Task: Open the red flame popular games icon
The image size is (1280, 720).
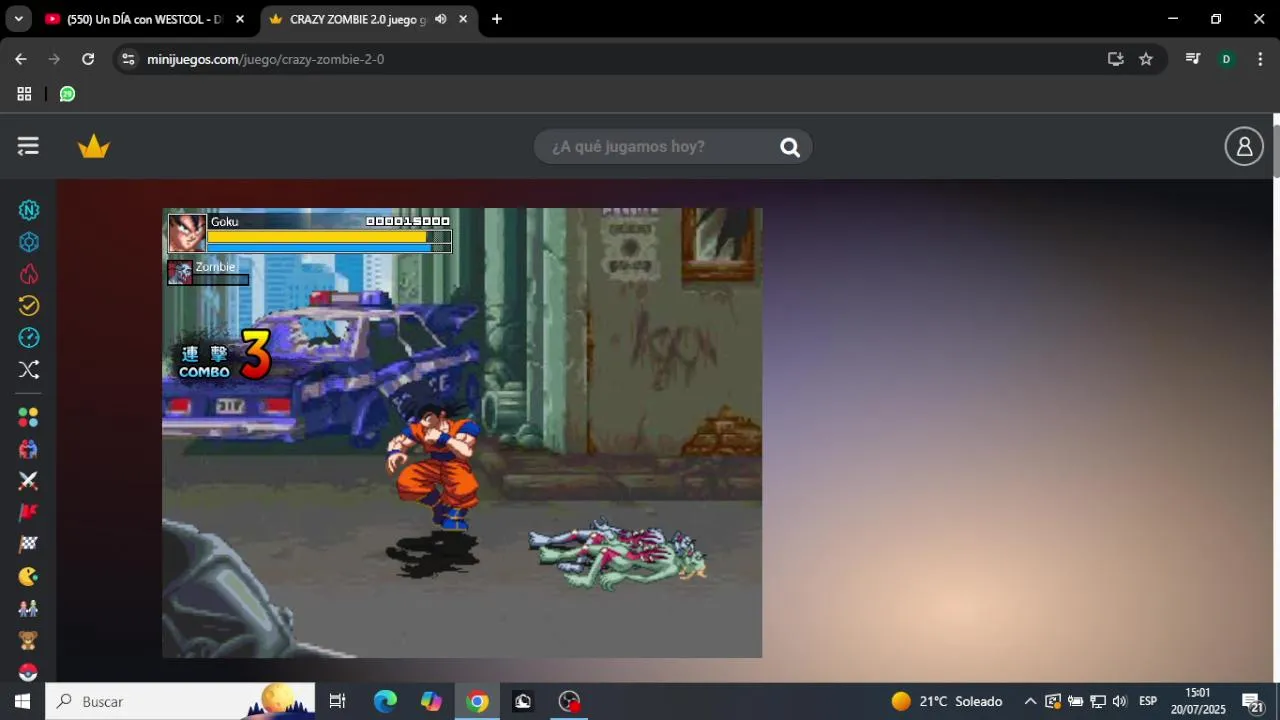Action: point(29,274)
